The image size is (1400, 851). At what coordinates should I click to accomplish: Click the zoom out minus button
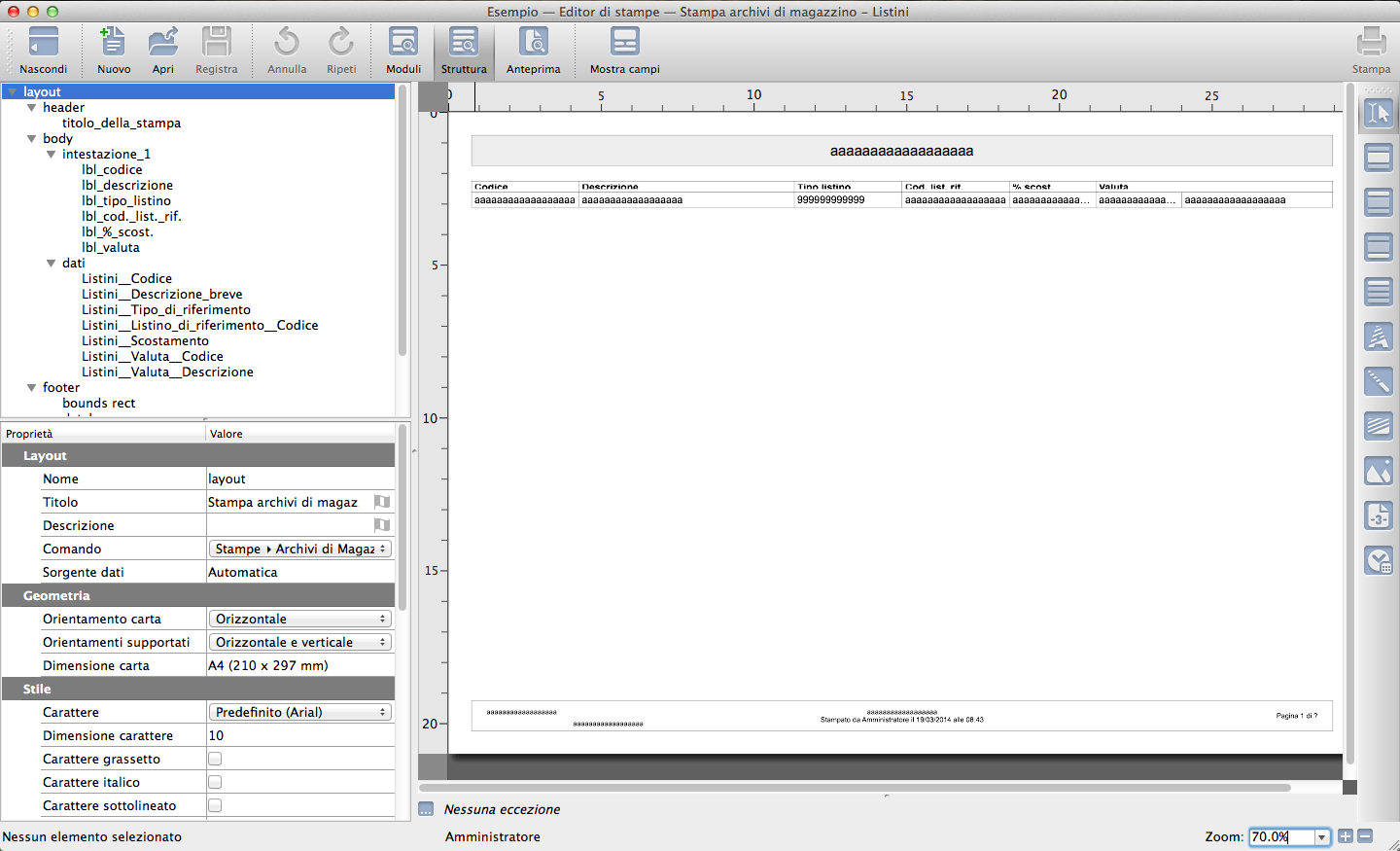1365,836
